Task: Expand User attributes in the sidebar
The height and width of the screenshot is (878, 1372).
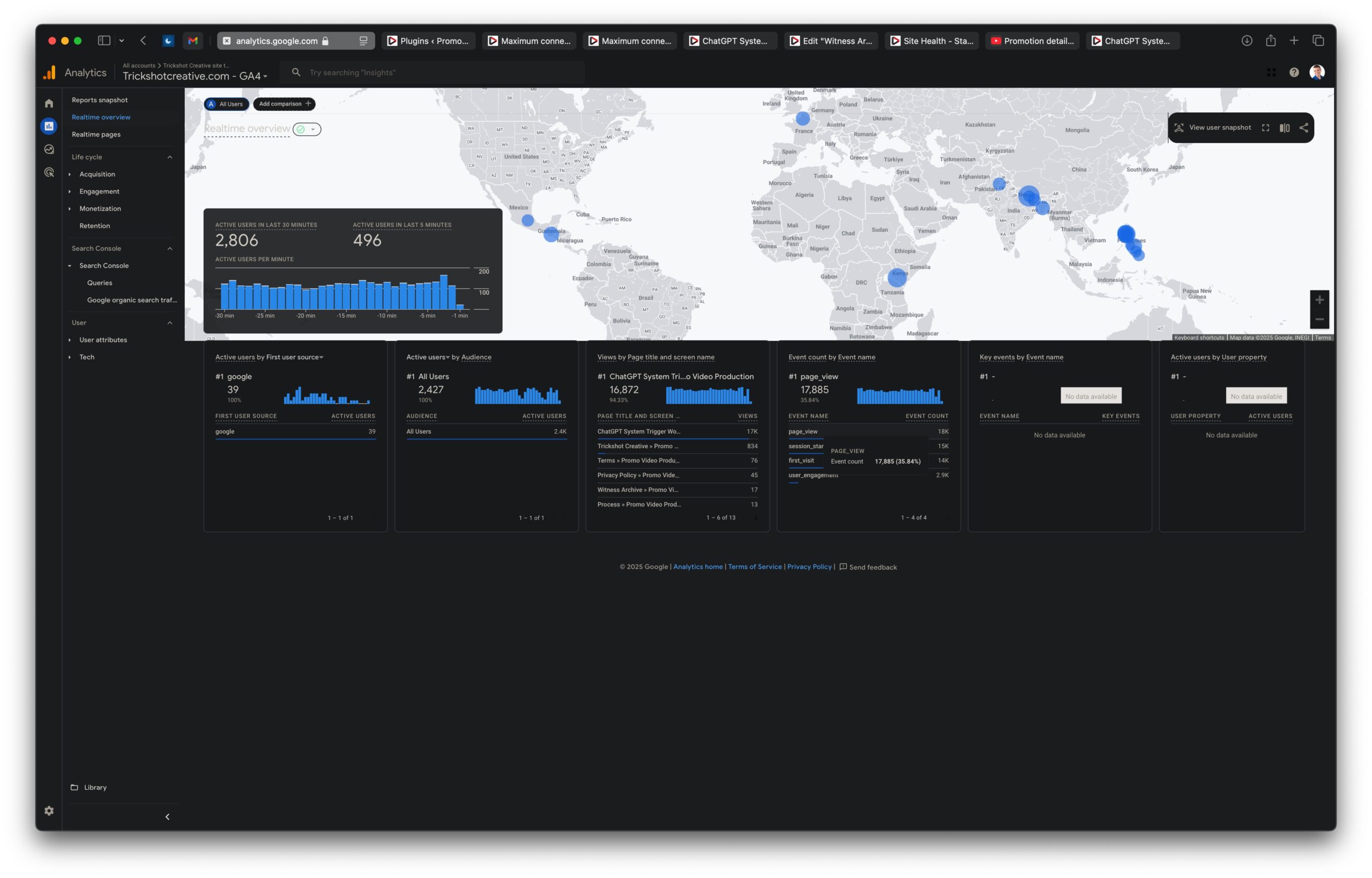Action: pyautogui.click(x=70, y=340)
